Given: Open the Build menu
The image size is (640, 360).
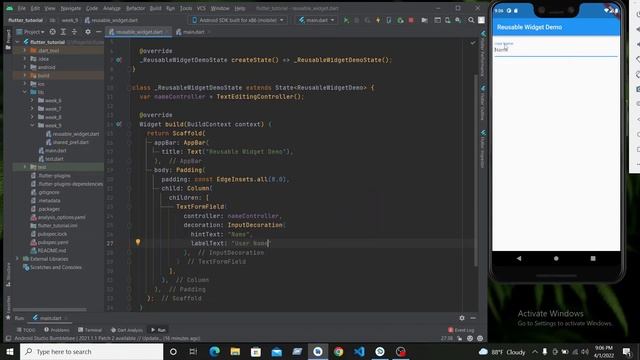Looking at the screenshot, I should (156, 8).
